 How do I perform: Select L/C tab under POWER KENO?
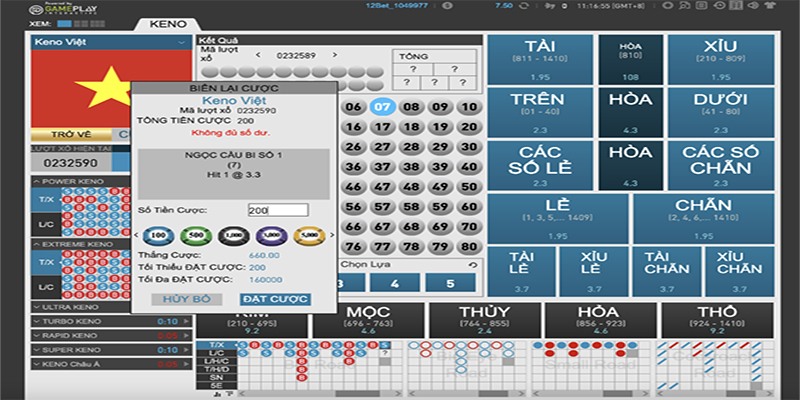(x=46, y=224)
